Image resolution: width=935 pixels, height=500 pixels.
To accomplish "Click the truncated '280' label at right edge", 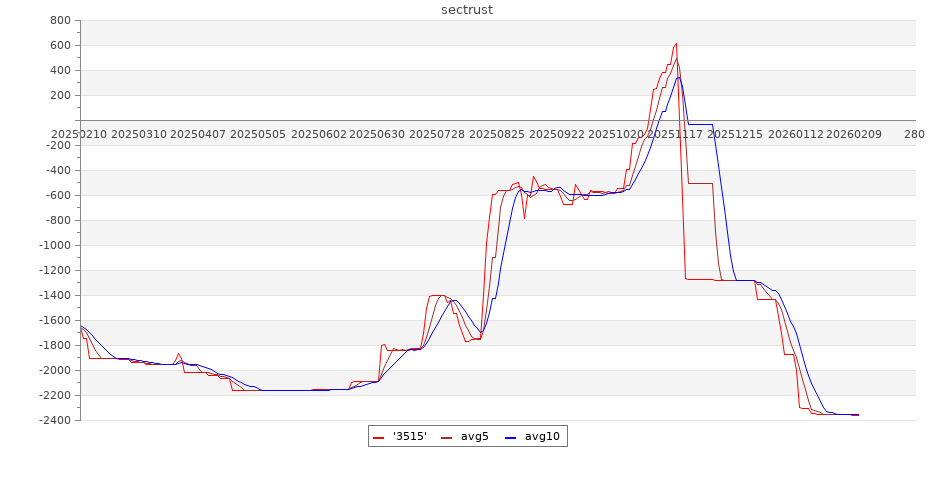I will pos(914,134).
